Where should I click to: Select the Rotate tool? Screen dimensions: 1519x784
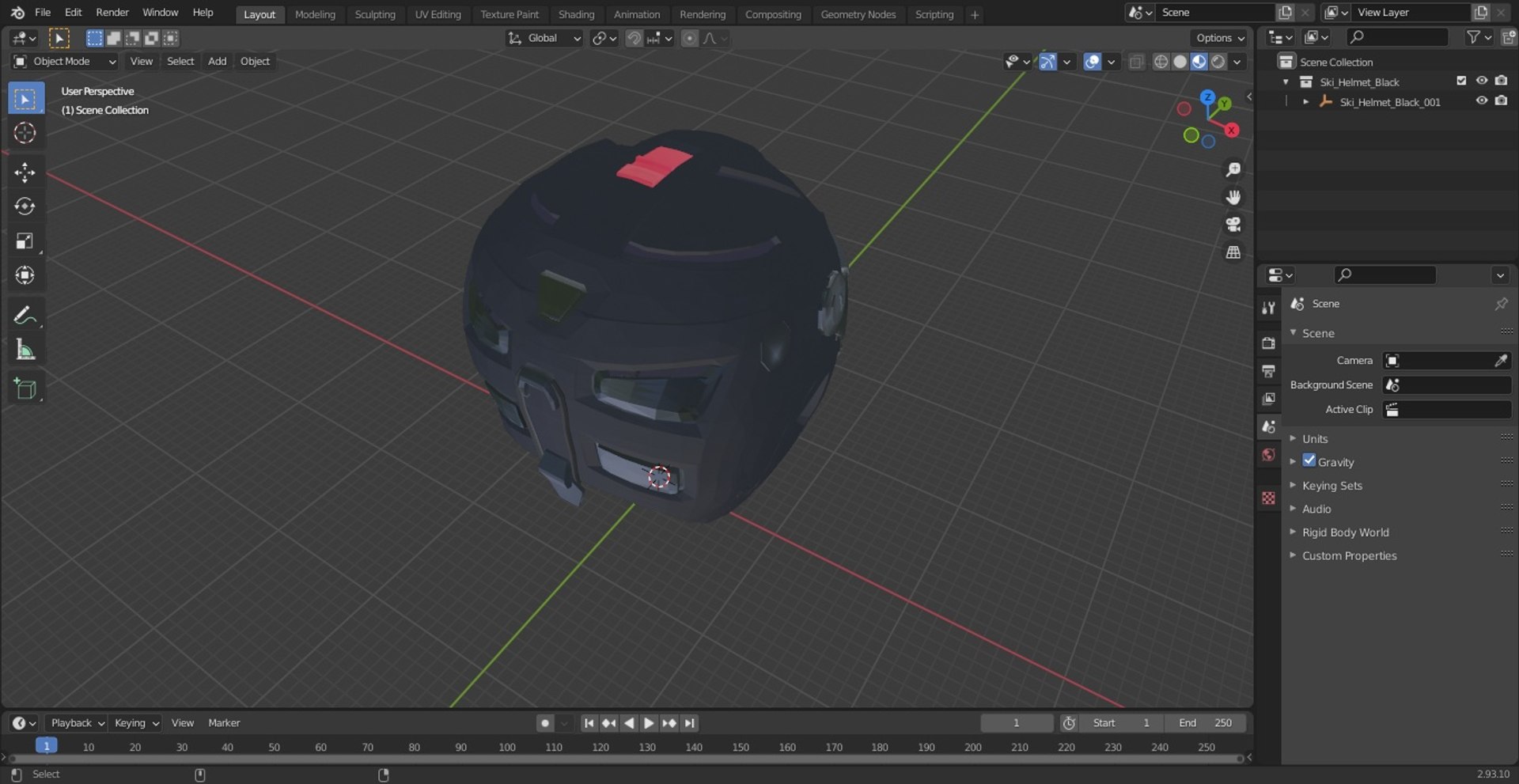pyautogui.click(x=25, y=206)
